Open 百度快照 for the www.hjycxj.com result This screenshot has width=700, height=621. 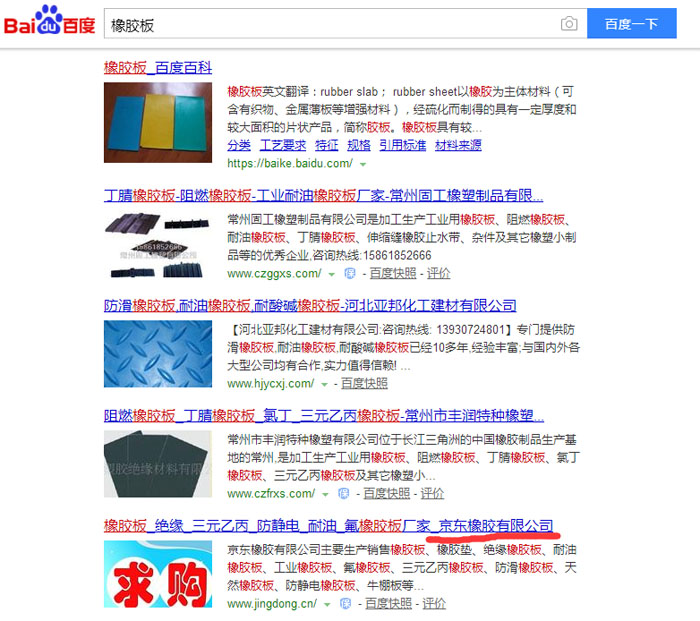364,383
